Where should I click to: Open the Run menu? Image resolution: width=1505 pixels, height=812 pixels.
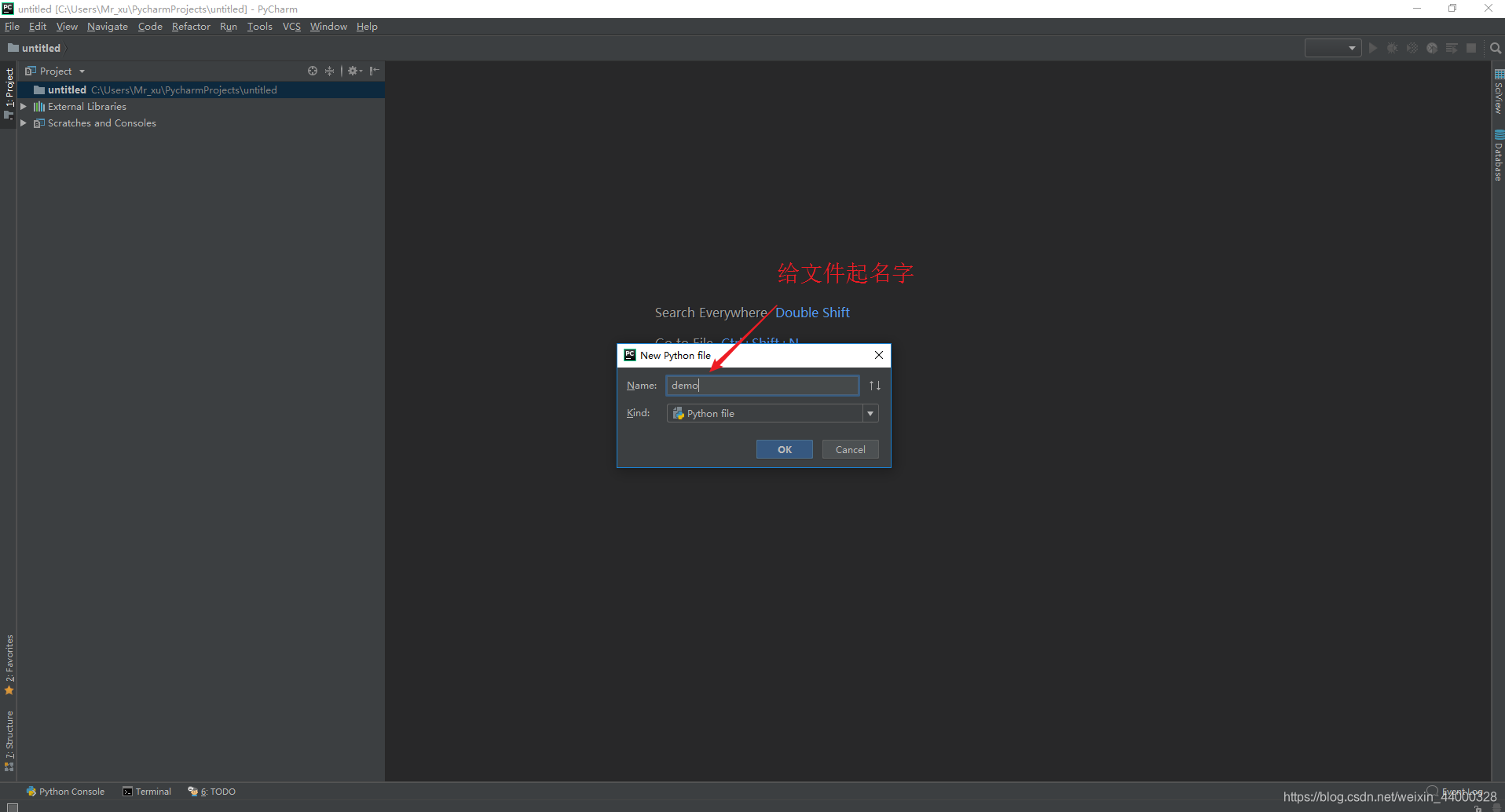click(x=229, y=27)
